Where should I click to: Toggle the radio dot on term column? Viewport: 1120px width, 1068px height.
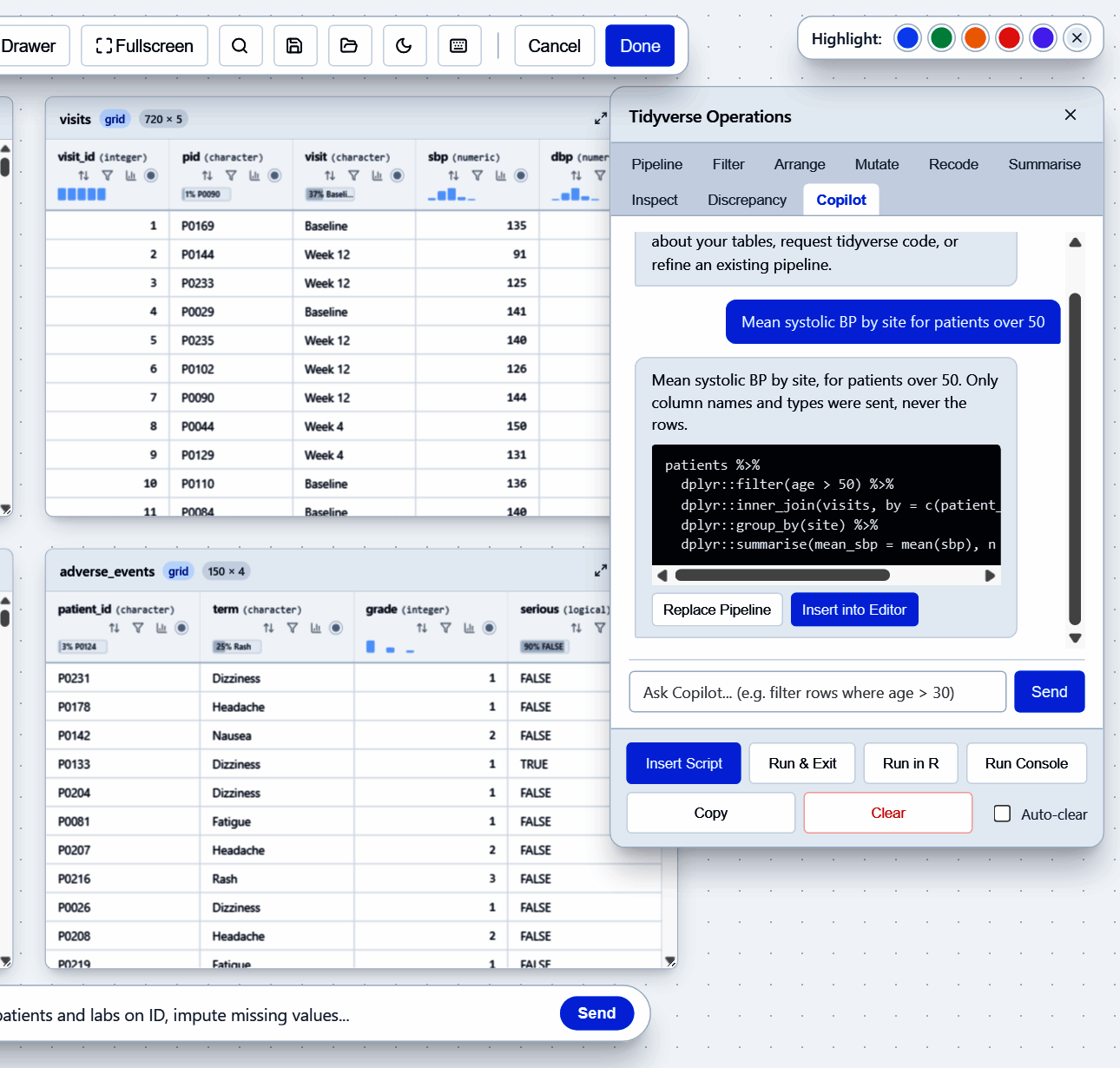pyautogui.click(x=336, y=628)
